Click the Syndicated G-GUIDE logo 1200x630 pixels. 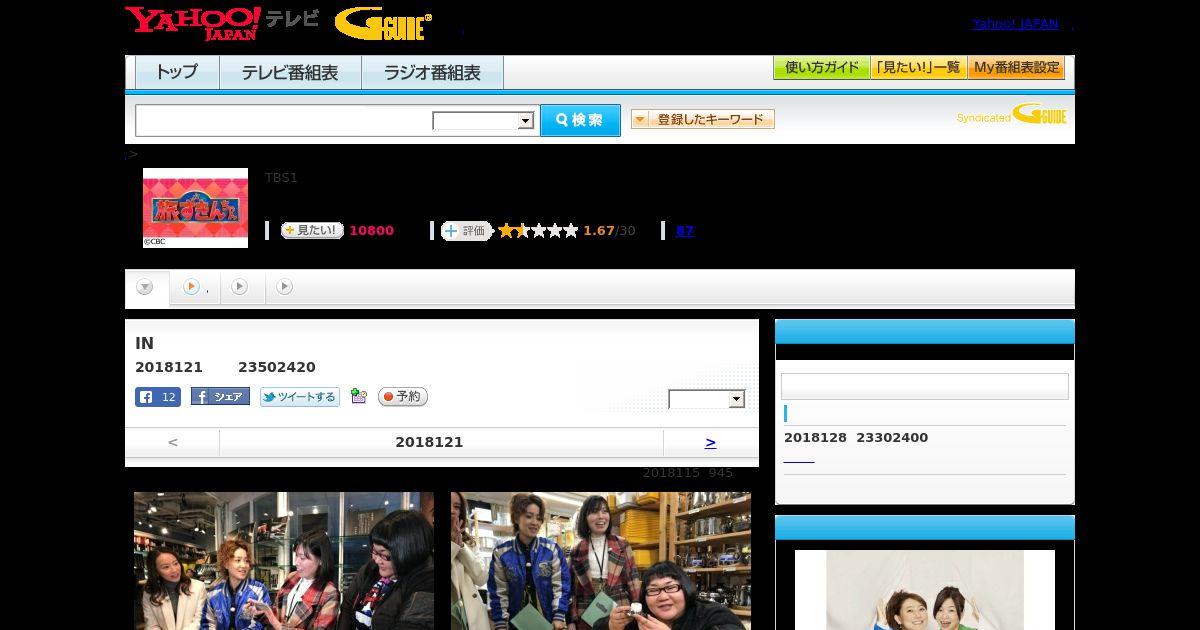point(1012,114)
